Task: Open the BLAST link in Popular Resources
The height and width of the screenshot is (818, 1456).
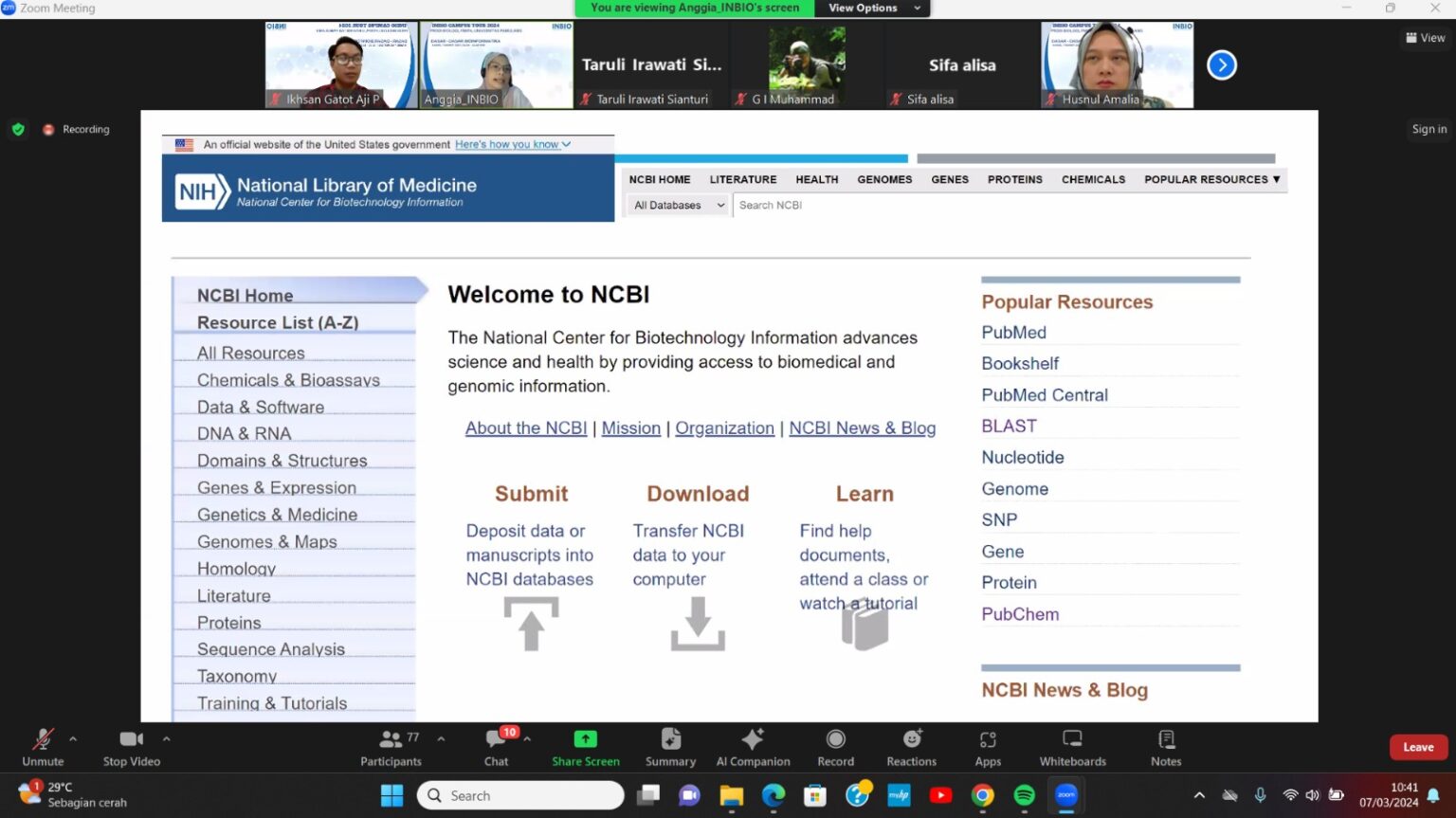Action: click(x=1010, y=427)
